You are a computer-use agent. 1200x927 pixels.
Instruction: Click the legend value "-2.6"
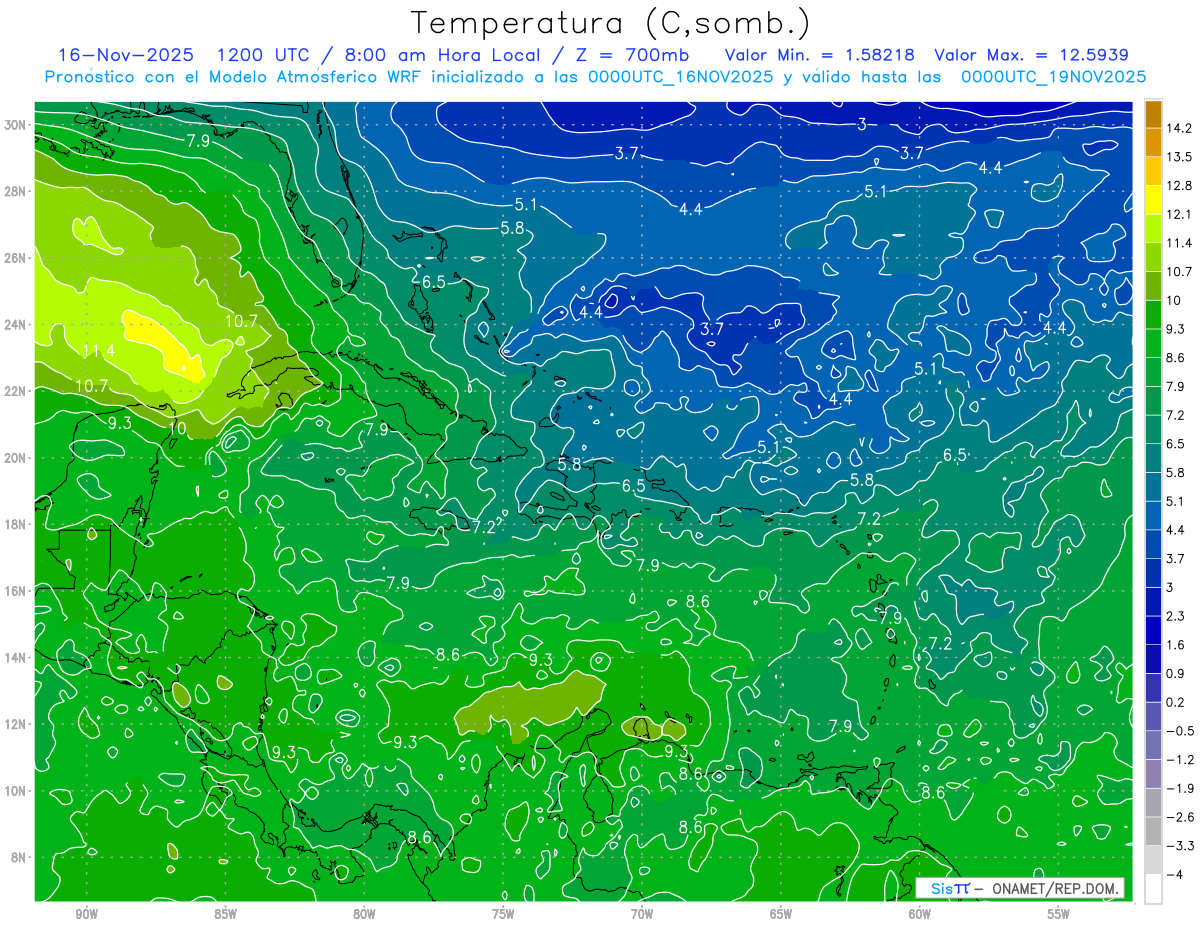(x=1179, y=817)
